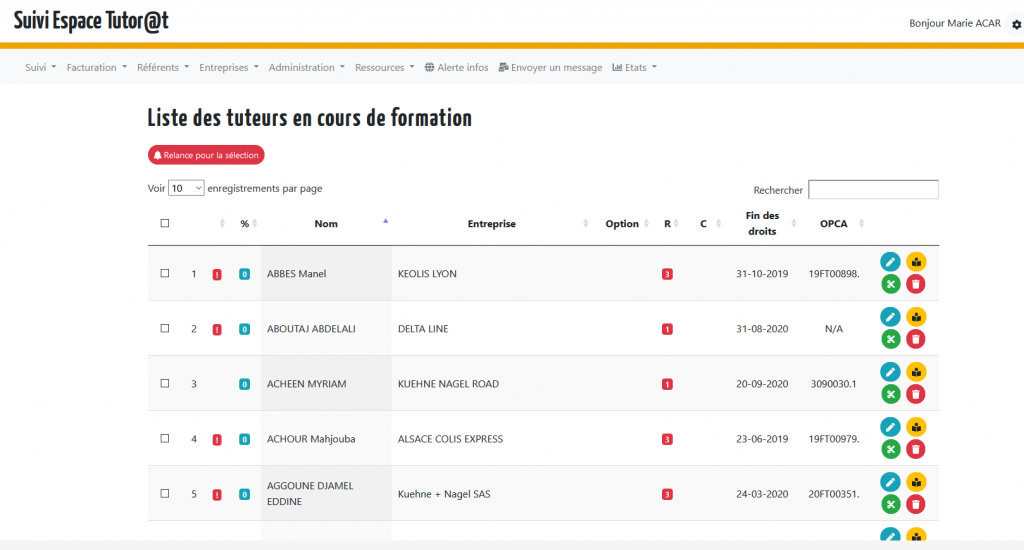This screenshot has height=550, width=1024.
Task: Edit ACHEEN MYRIAM via the pencil icon
Action: click(x=890, y=372)
